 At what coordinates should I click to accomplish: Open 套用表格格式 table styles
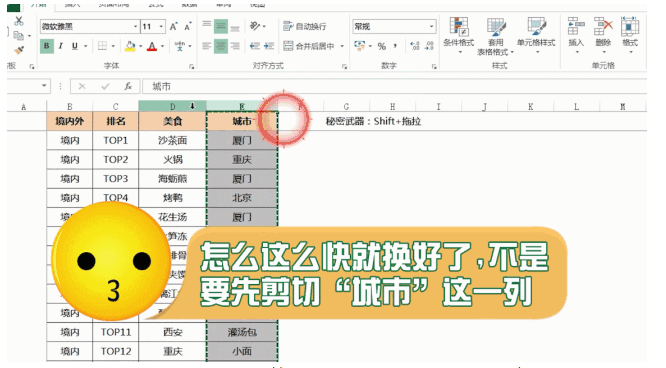[x=495, y=37]
